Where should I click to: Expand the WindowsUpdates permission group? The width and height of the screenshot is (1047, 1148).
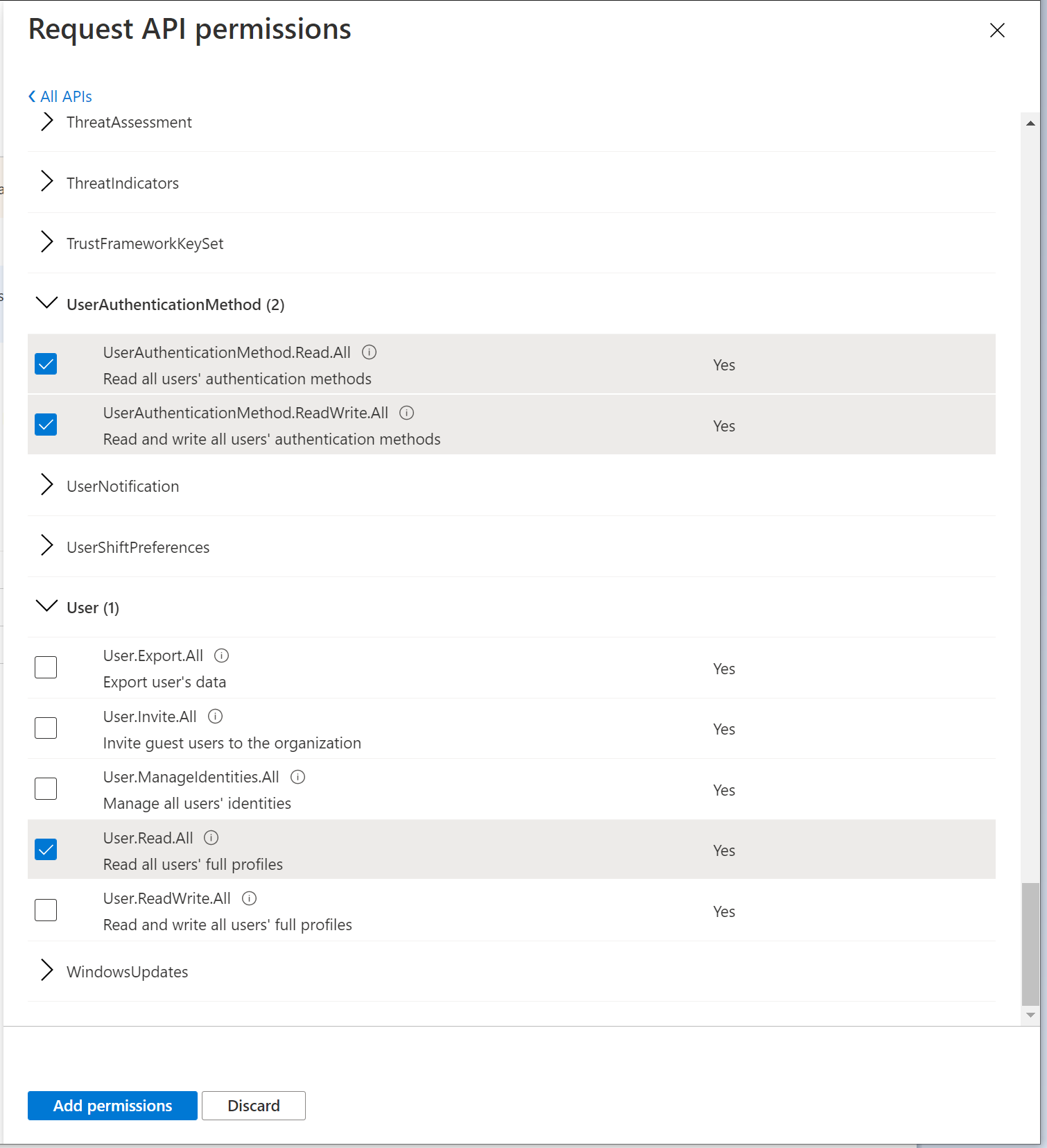click(46, 970)
